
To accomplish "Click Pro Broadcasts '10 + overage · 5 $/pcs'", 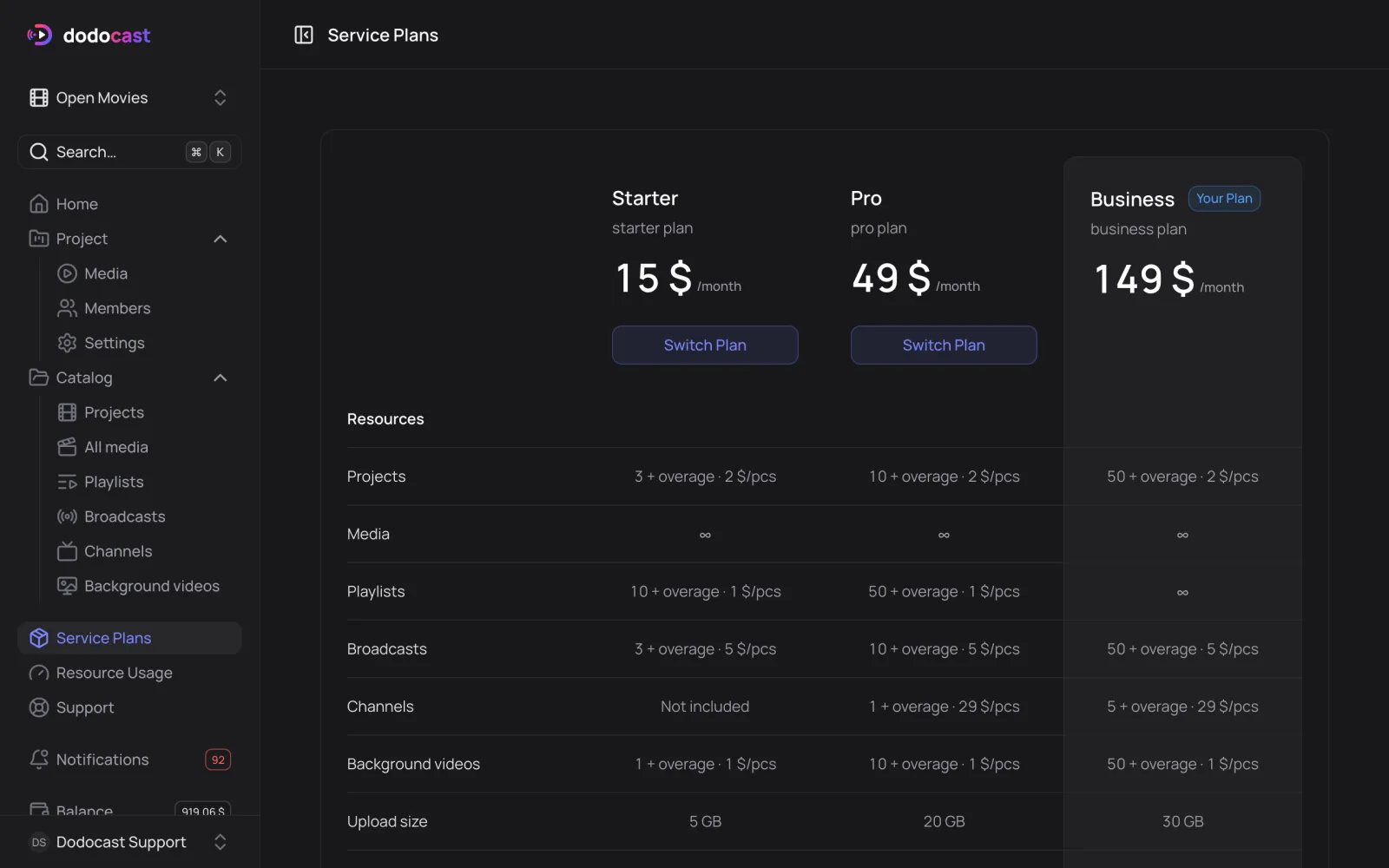I will pyautogui.click(x=944, y=649).
